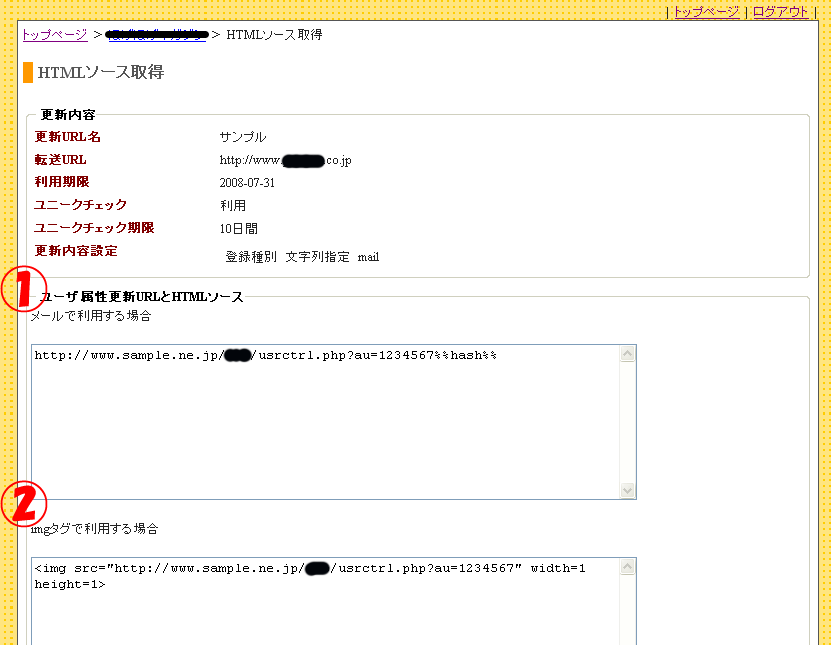Click the トップページ link beside ログアウト

706,12
